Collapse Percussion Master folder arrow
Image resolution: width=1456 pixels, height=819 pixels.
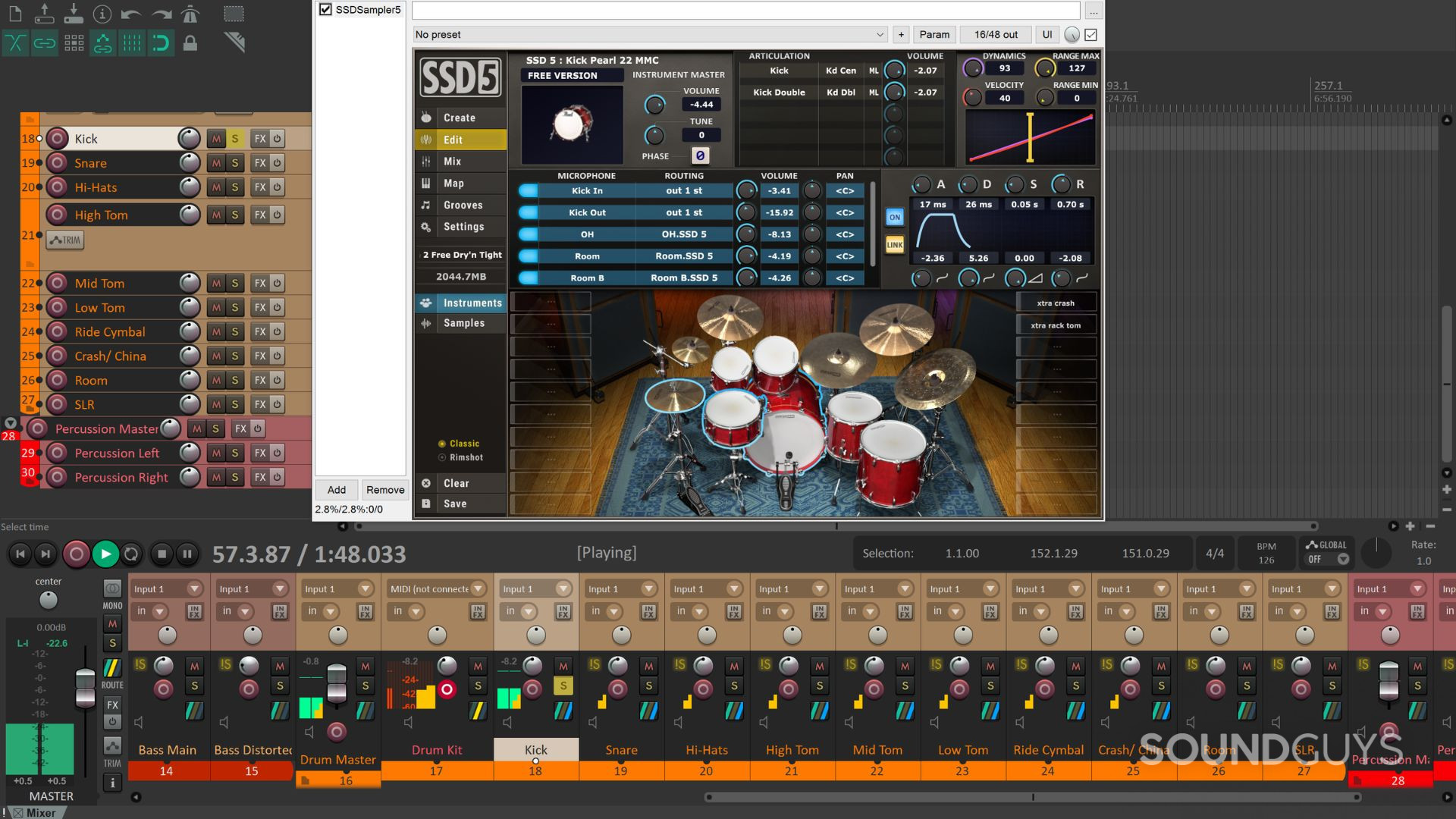pyautogui.click(x=10, y=423)
